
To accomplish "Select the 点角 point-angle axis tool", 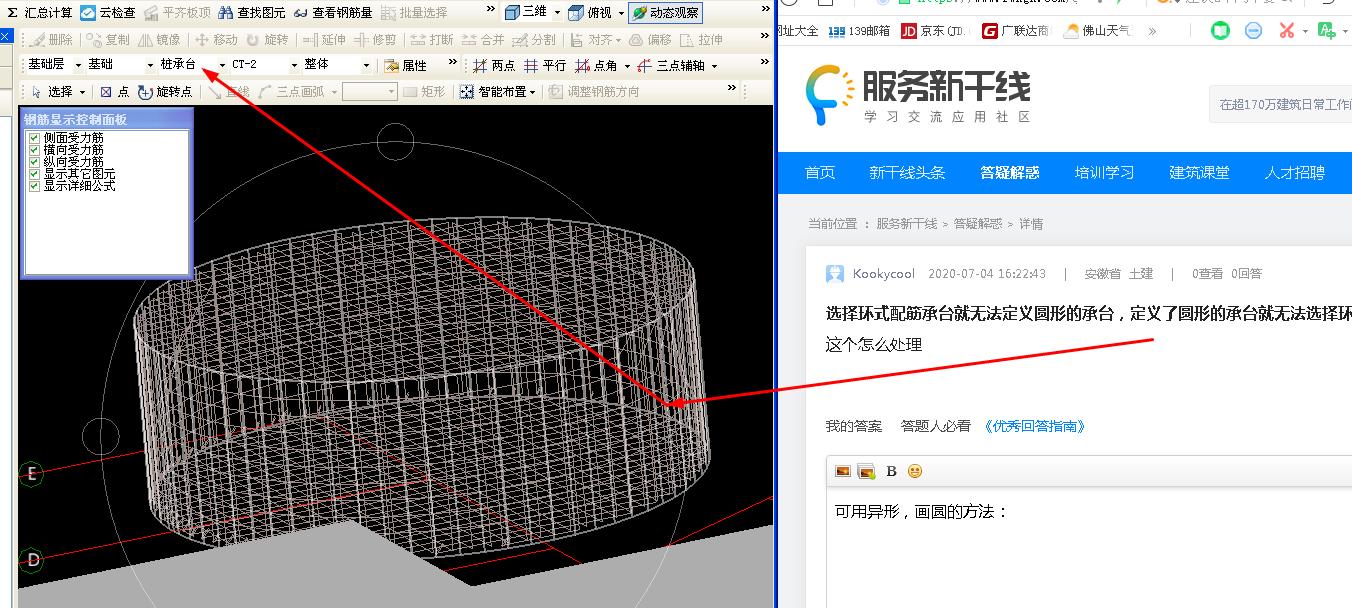I will point(596,65).
